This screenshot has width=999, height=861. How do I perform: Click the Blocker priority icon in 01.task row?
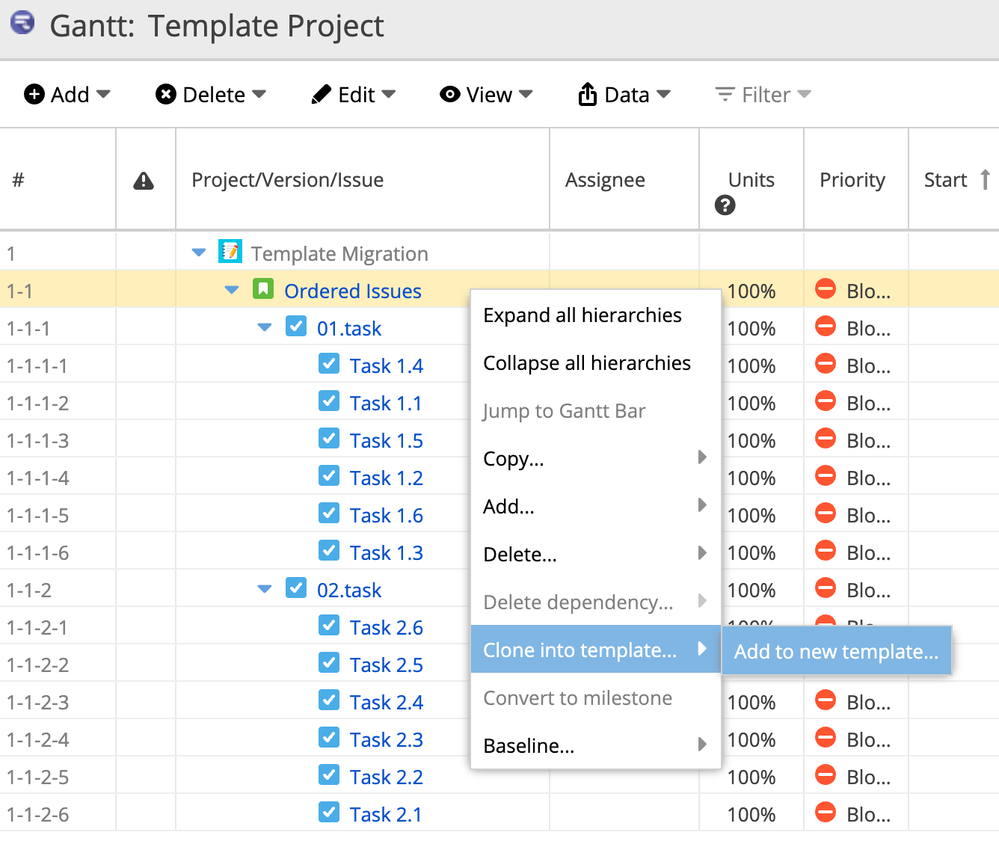pos(825,326)
